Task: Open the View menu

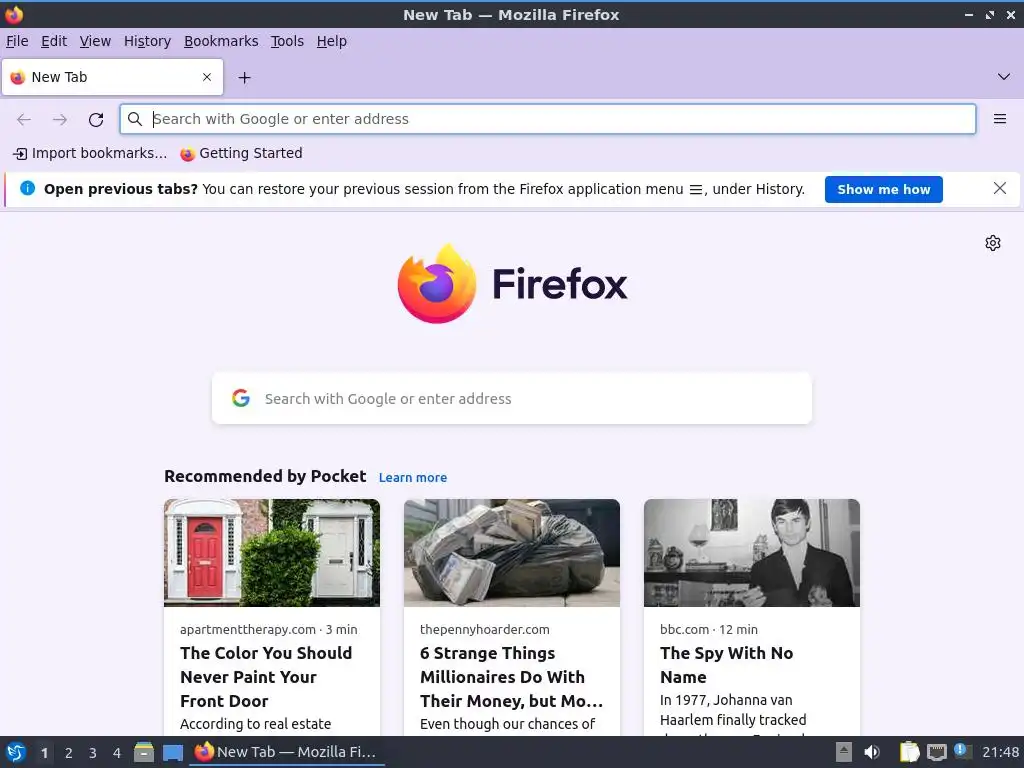Action: coord(95,41)
